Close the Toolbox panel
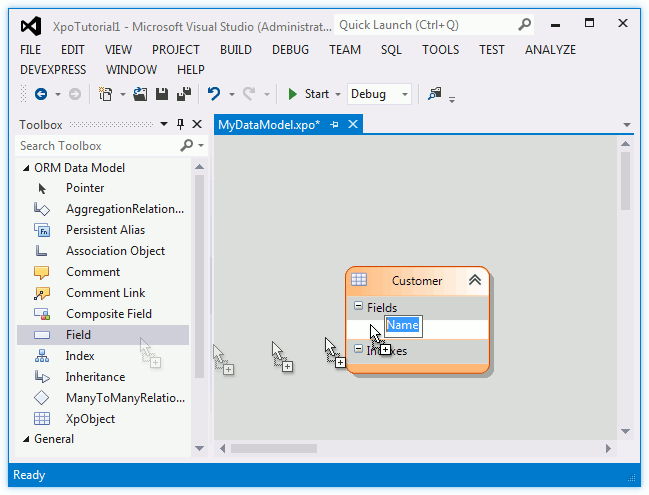The image size is (649, 495). [x=197, y=124]
